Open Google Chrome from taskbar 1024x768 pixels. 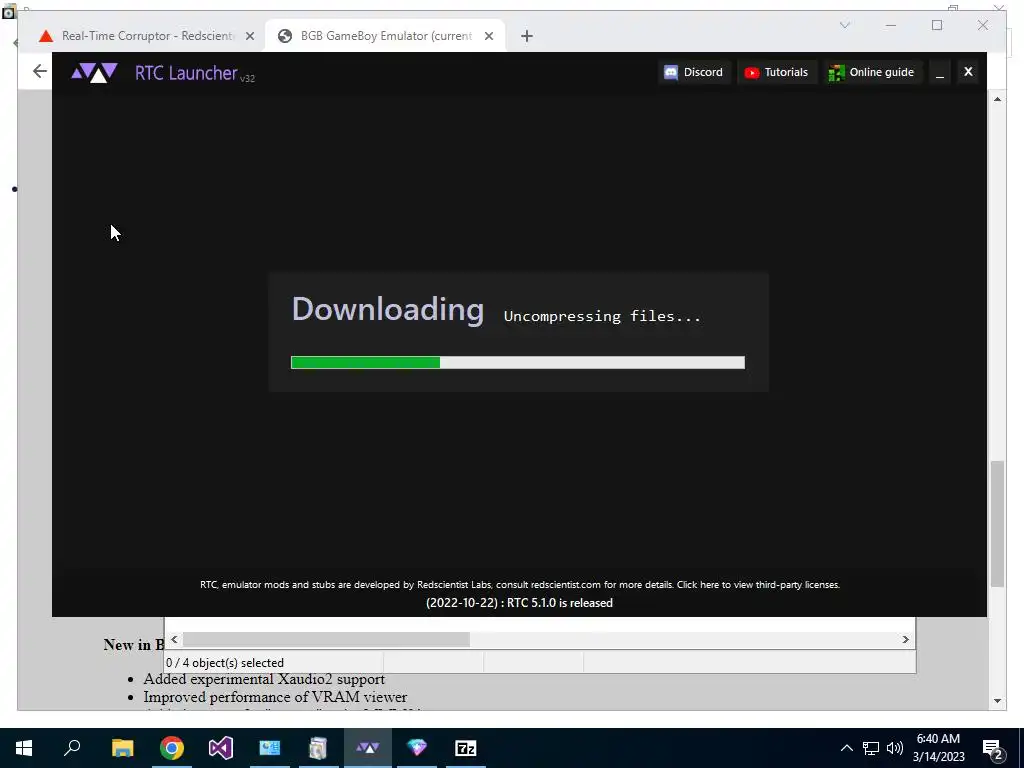click(172, 748)
